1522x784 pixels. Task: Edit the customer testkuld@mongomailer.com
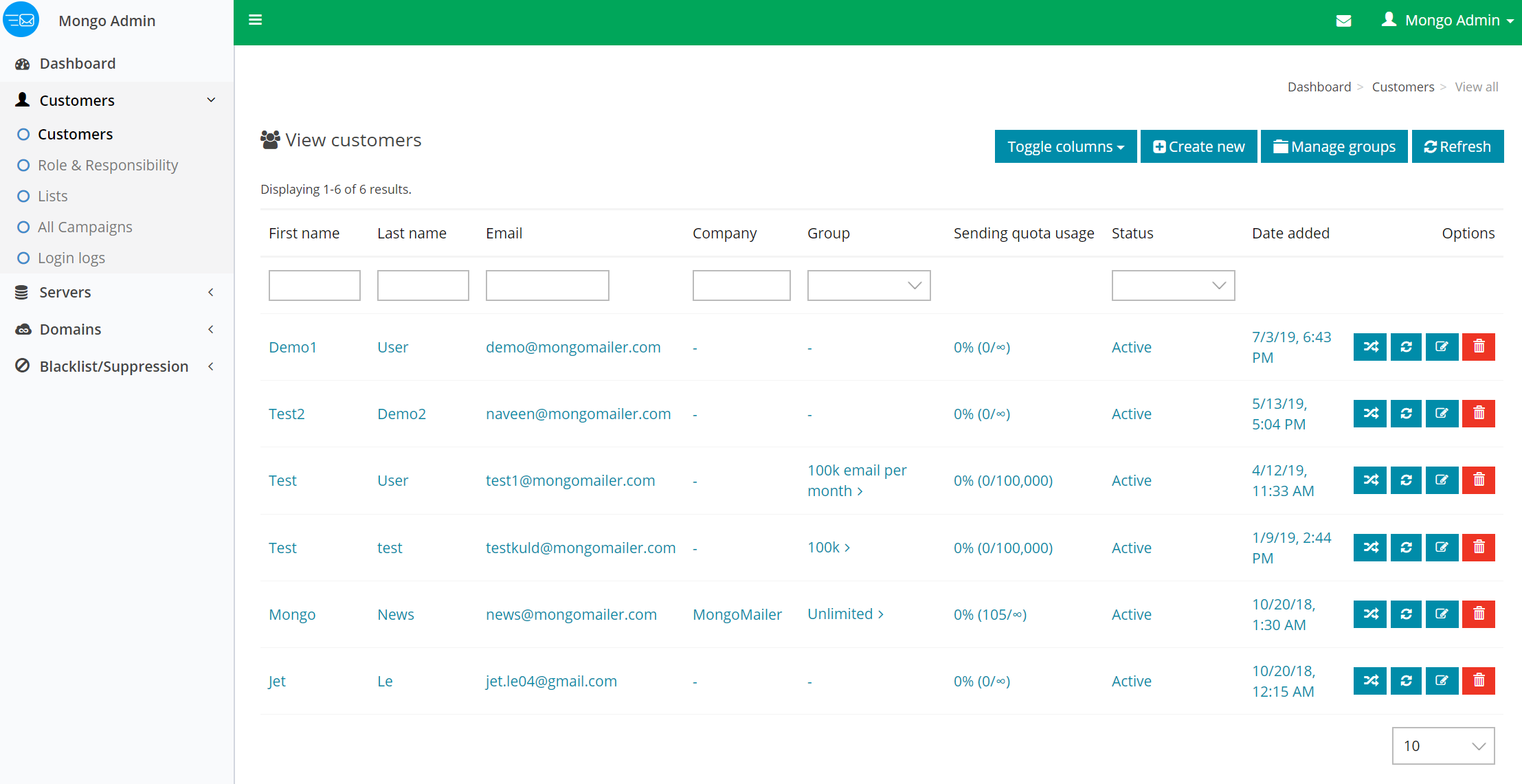click(1442, 548)
